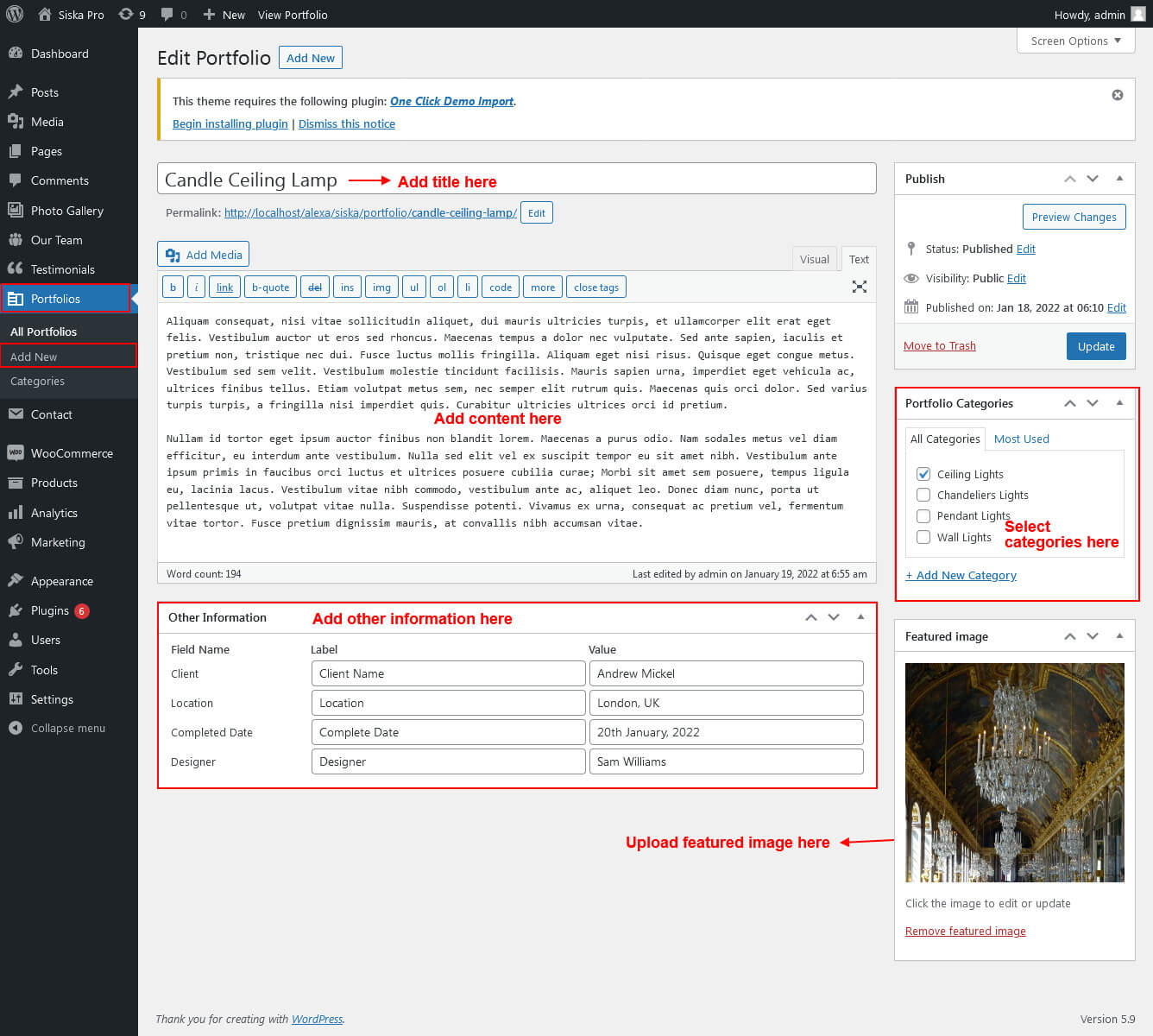Move Publish box down
Screen dimensions: 1153x1036
click(x=1093, y=179)
